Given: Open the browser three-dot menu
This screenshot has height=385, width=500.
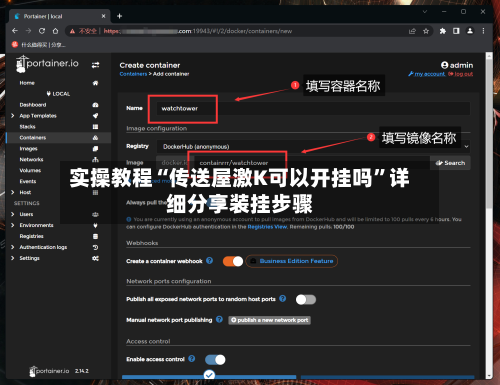Looking at the screenshot, I should pos(483,31).
